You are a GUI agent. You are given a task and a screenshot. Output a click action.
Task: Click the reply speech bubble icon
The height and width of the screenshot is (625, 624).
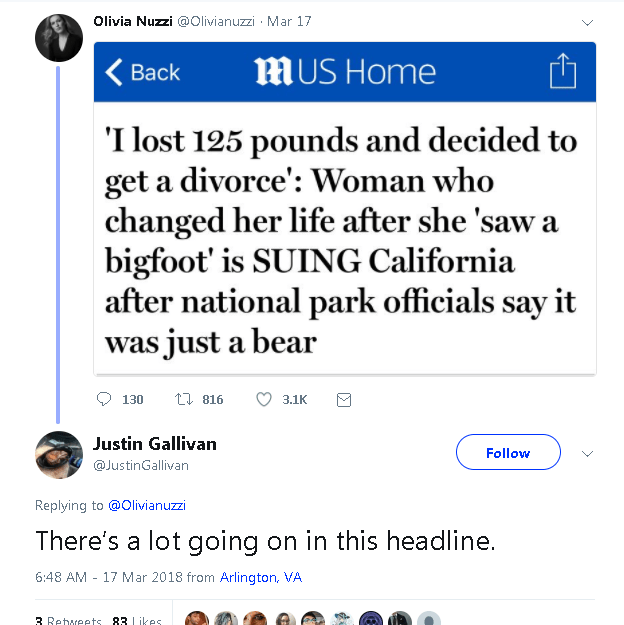(x=105, y=399)
